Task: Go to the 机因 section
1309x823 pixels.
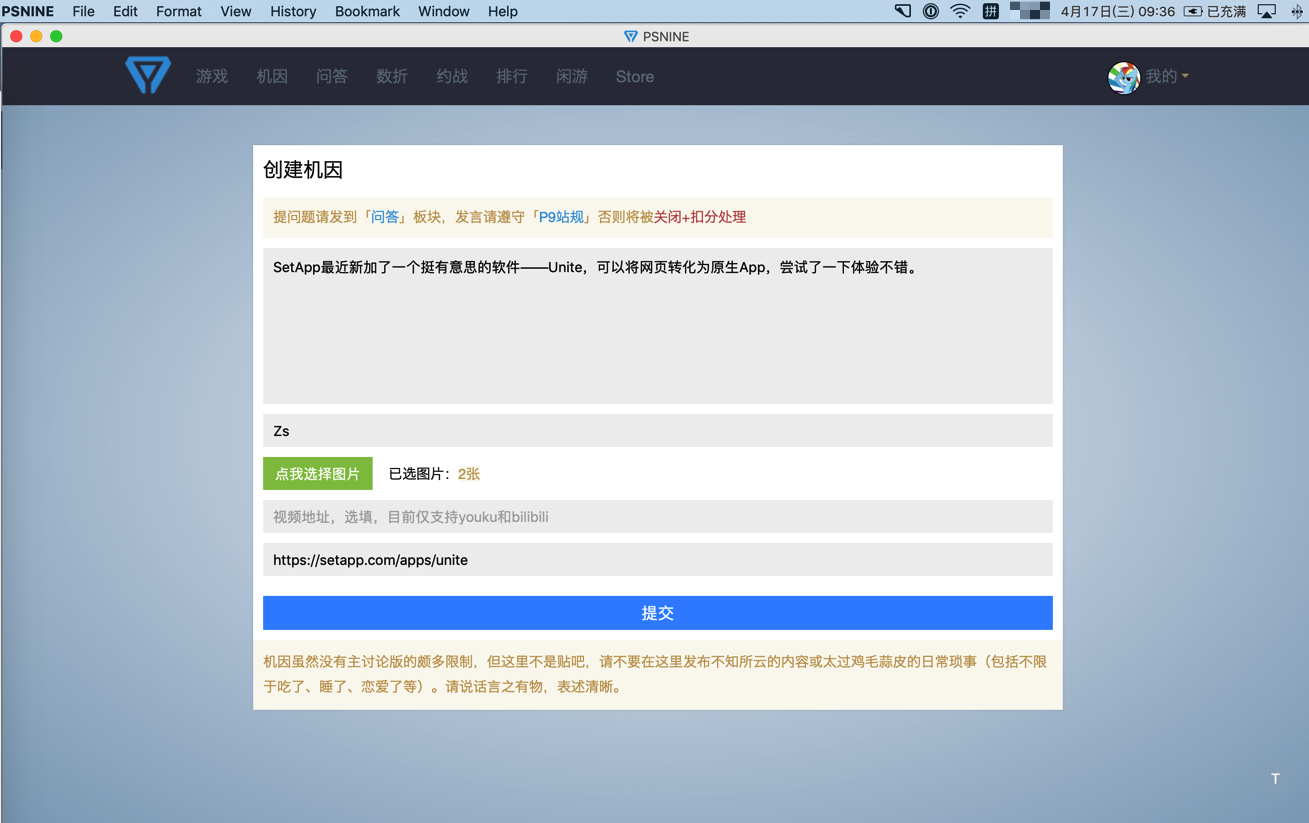Action: [x=272, y=76]
